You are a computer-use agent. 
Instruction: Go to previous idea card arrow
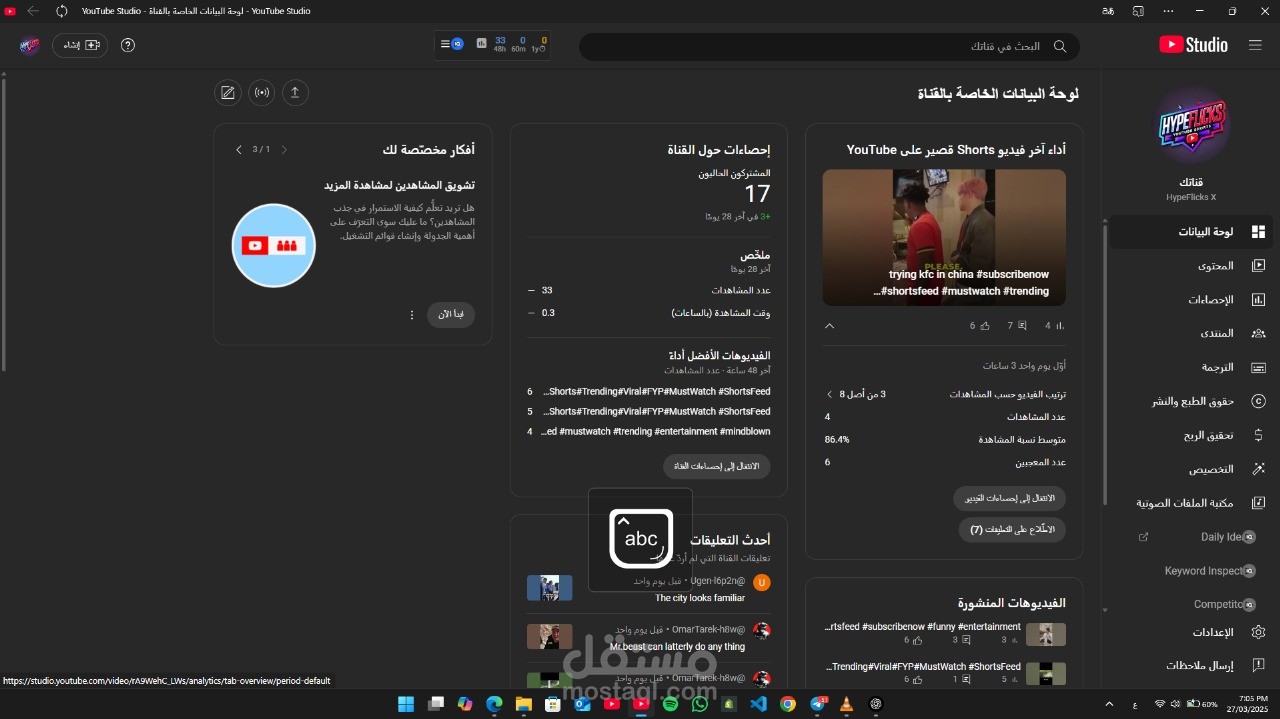tap(284, 149)
